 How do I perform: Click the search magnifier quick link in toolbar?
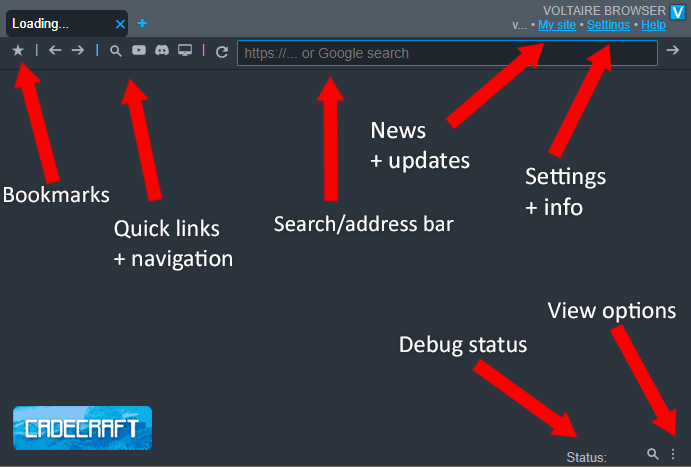click(116, 51)
